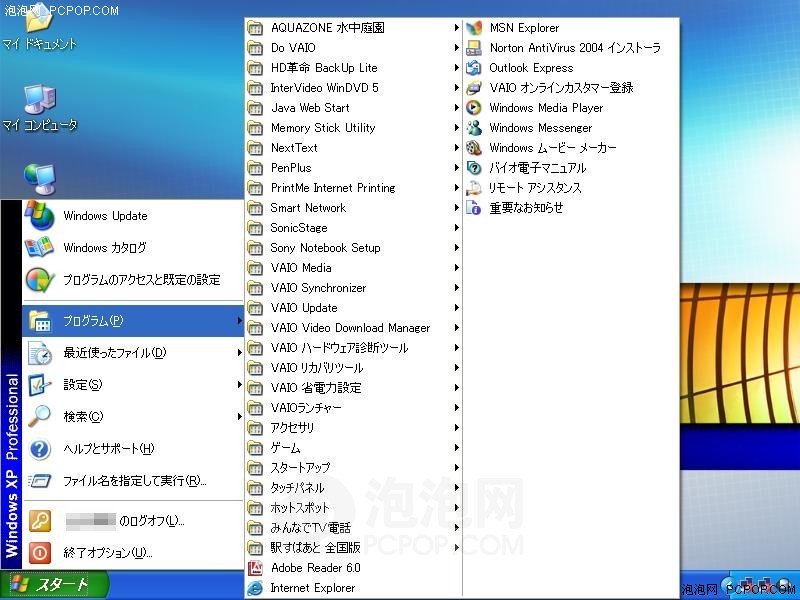Viewport: 800px width, 600px height.
Task: Open Smart Network folder
Action: pyautogui.click(x=354, y=208)
